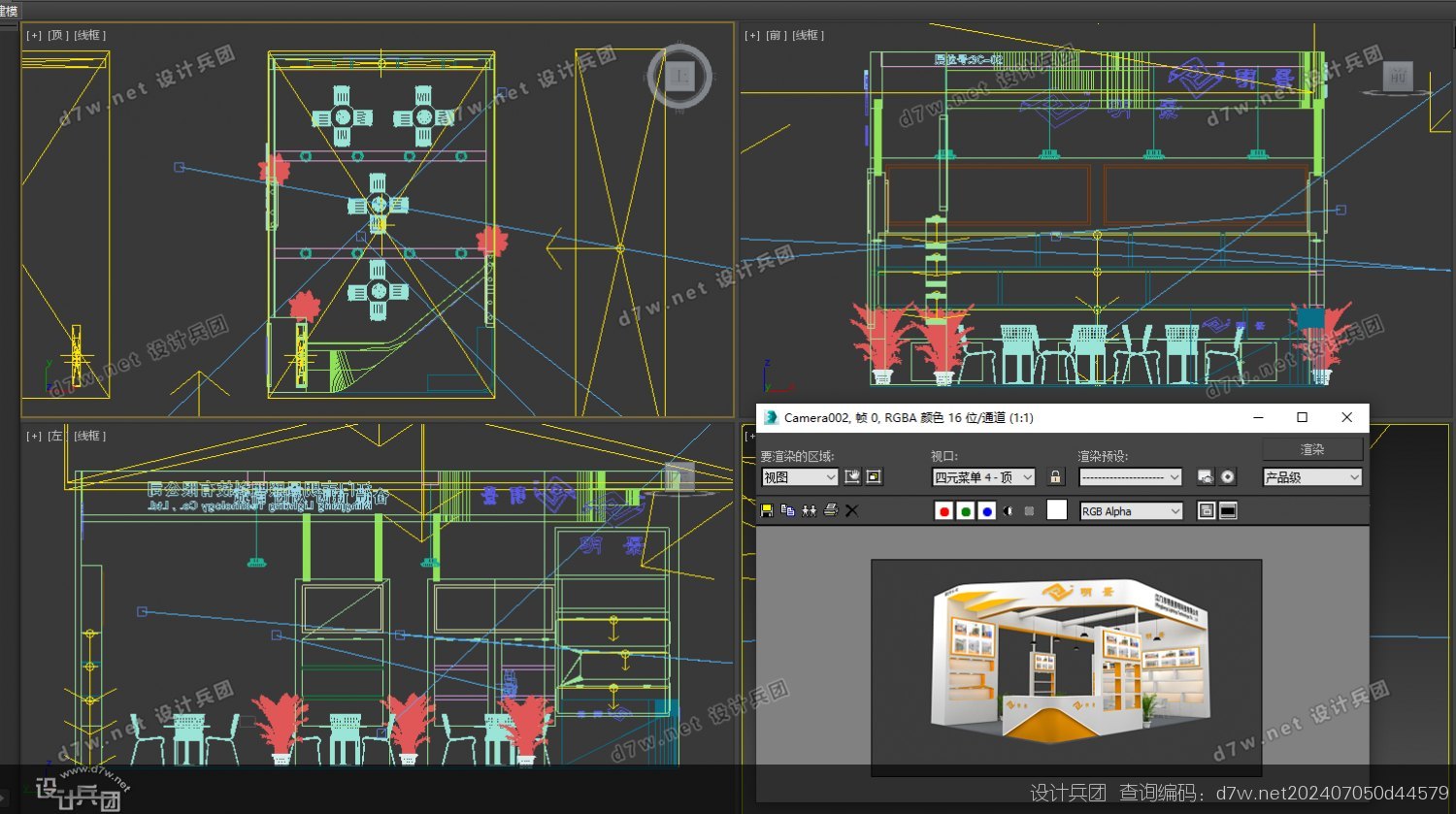Print the rendered image

[830, 510]
